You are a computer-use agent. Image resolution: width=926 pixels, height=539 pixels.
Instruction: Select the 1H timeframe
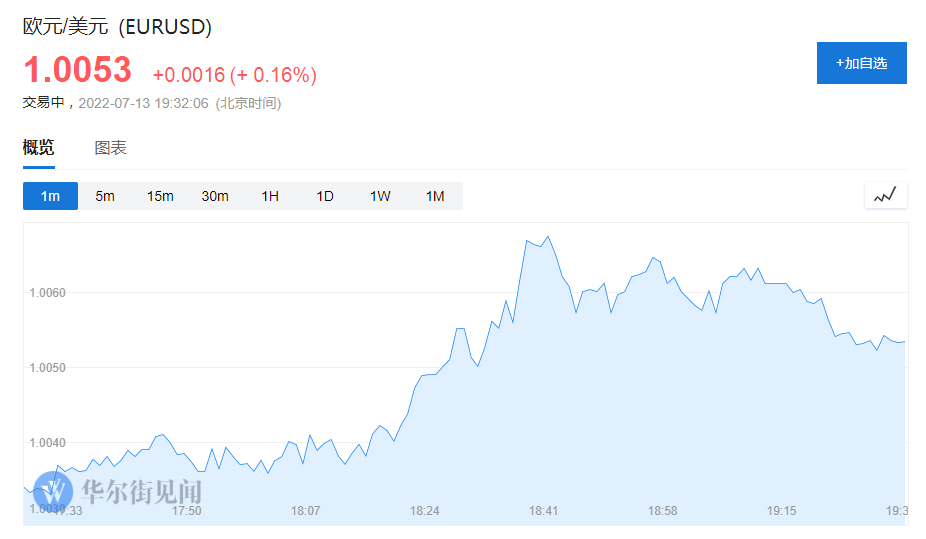click(x=270, y=196)
